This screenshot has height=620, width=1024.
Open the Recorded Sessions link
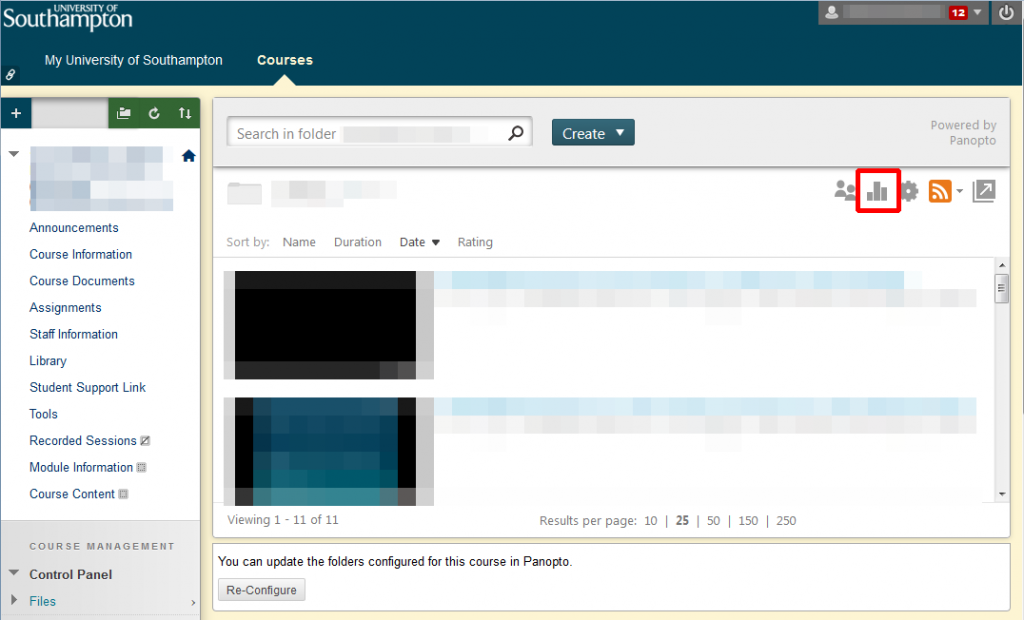click(x=83, y=441)
